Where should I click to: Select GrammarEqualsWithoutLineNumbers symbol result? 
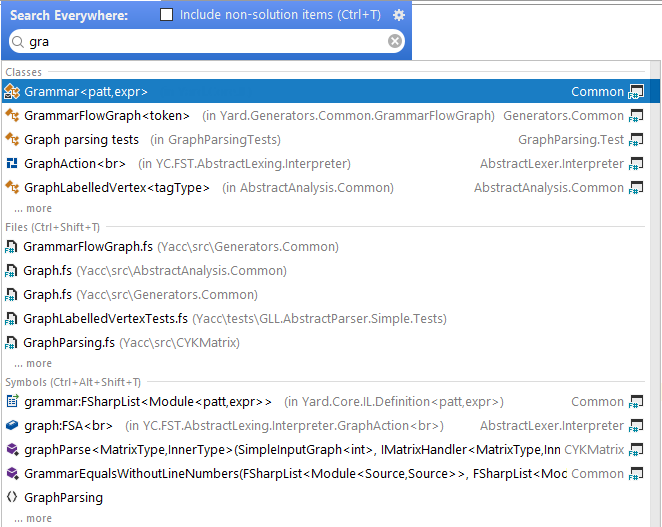pos(200,474)
